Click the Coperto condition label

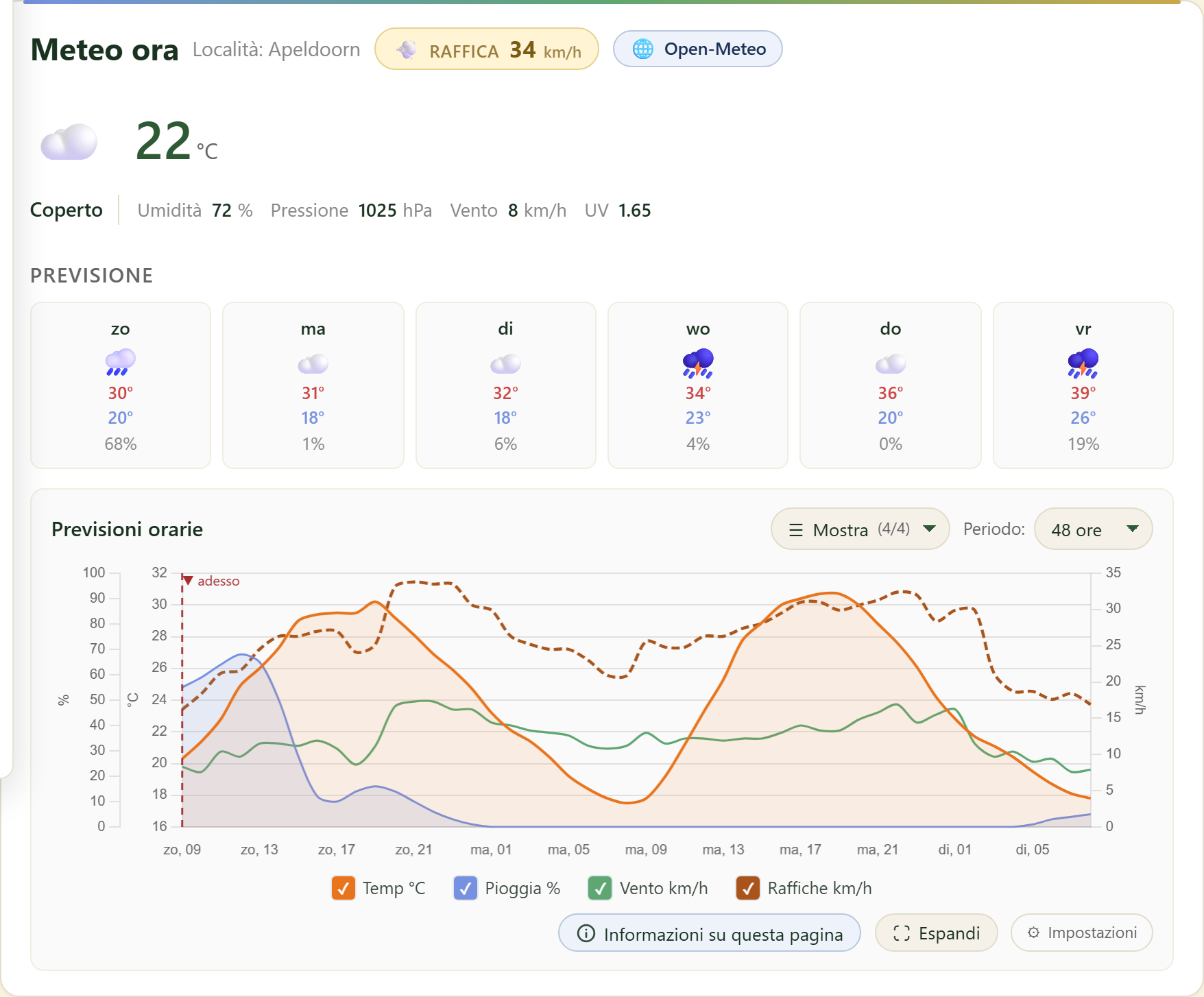67,210
